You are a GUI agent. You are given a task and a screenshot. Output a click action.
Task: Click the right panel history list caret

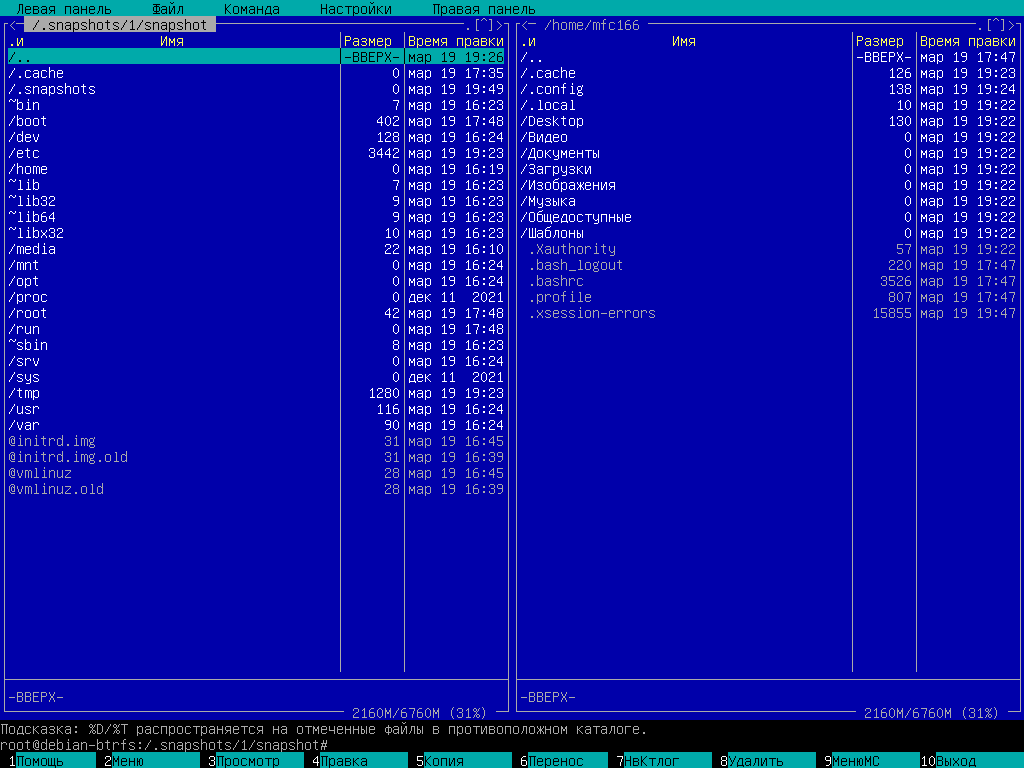click(x=995, y=25)
